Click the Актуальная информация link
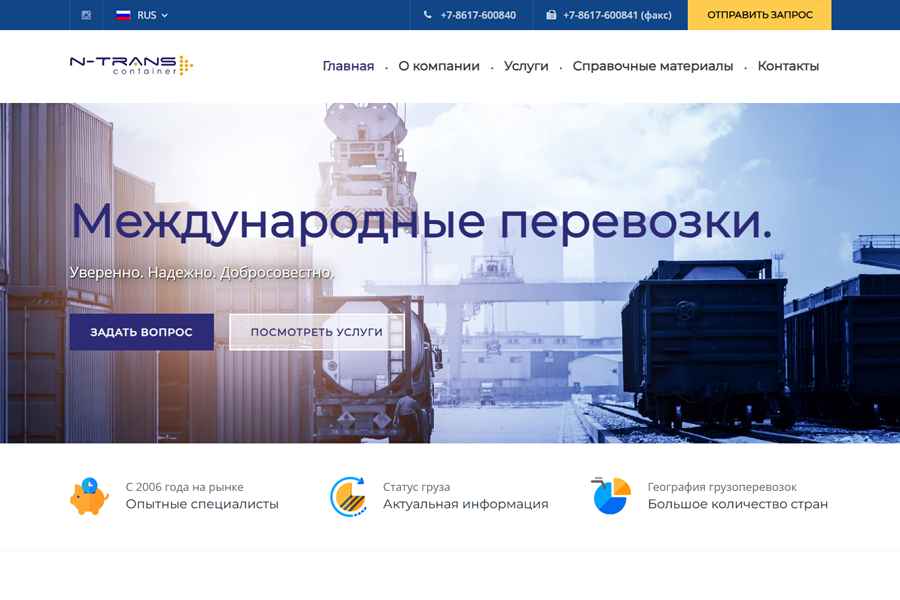Viewport: 900px width, 600px height. pos(465,504)
